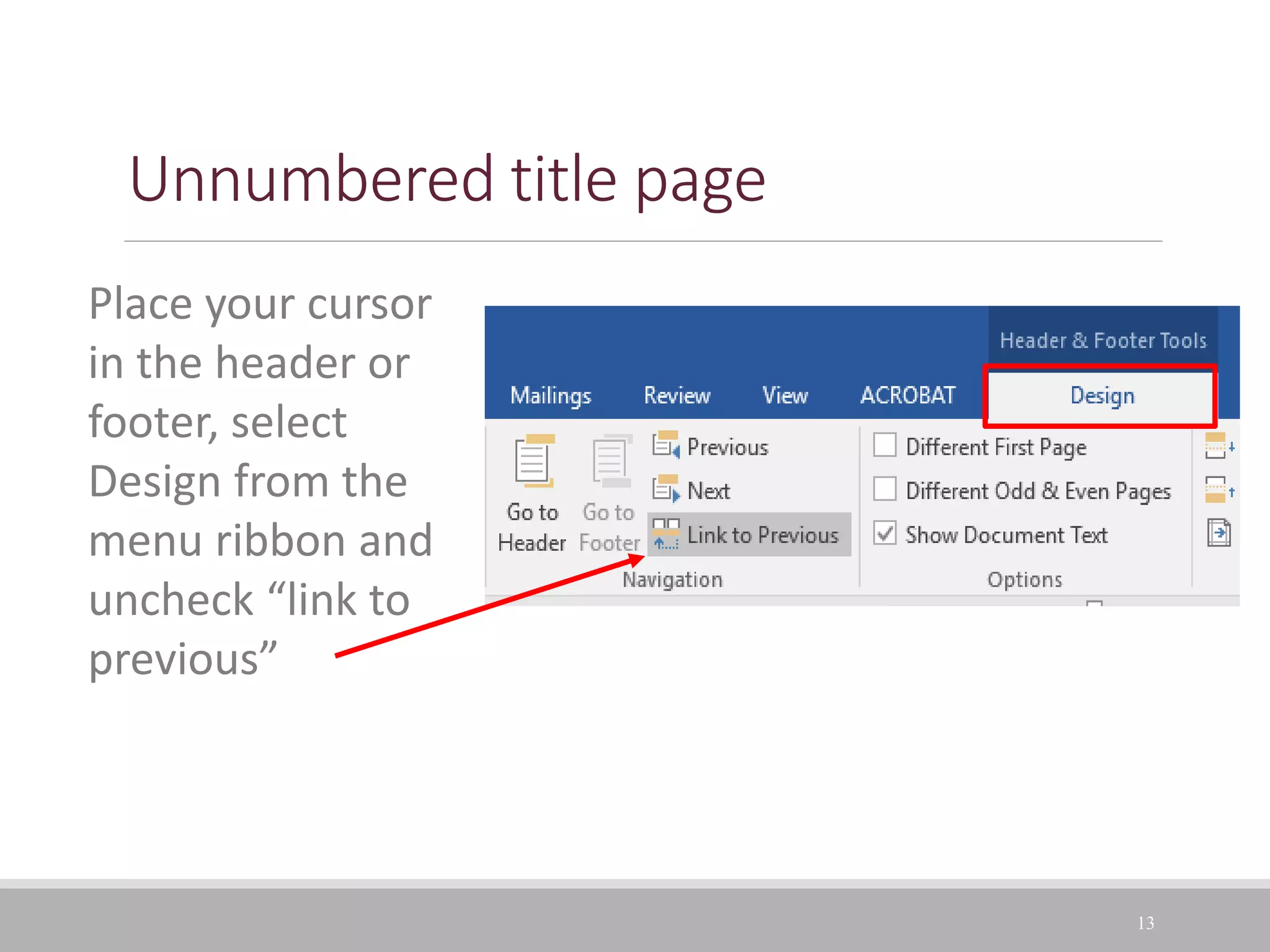Click the Navigation group label
The width and height of the screenshot is (1270, 952).
click(x=673, y=580)
